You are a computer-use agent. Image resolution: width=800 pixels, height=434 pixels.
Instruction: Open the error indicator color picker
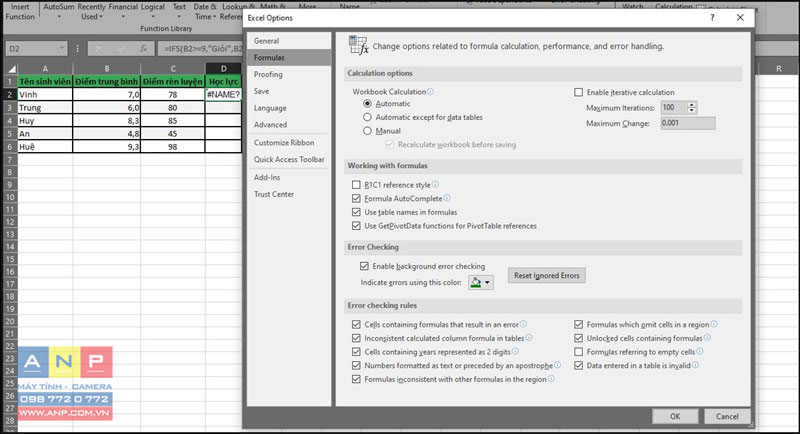[481, 282]
